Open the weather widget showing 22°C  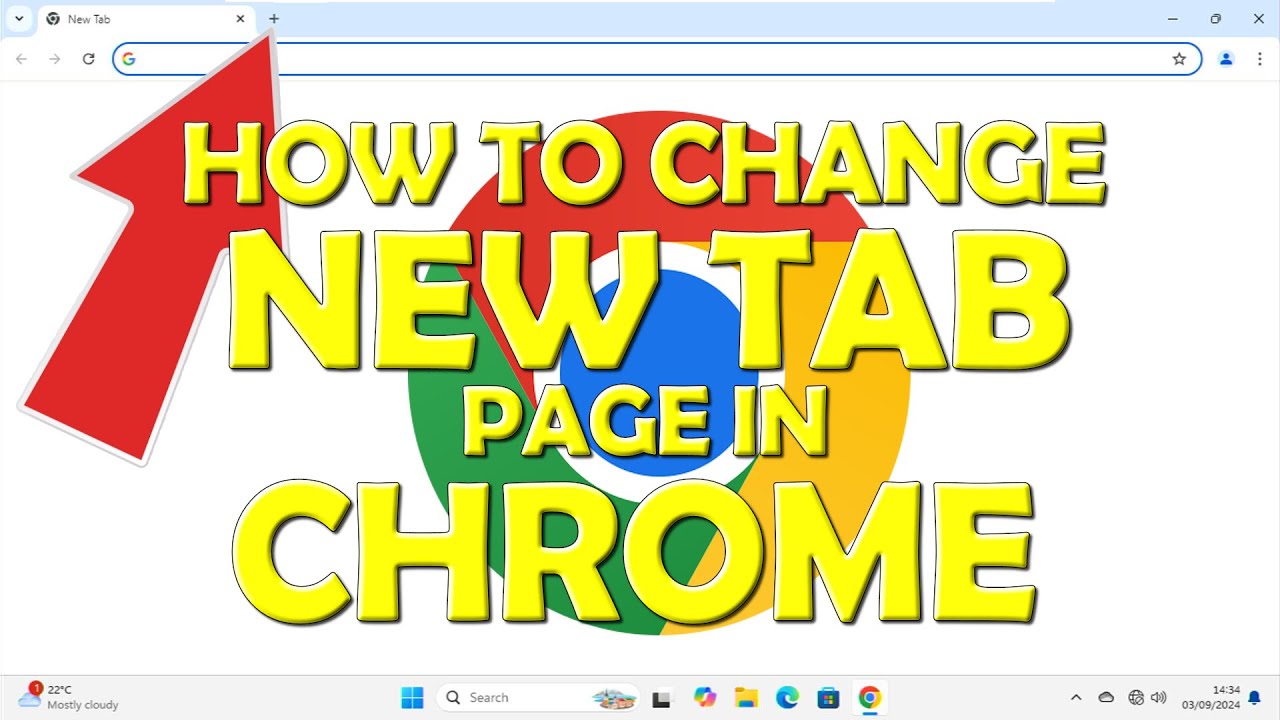pos(68,697)
